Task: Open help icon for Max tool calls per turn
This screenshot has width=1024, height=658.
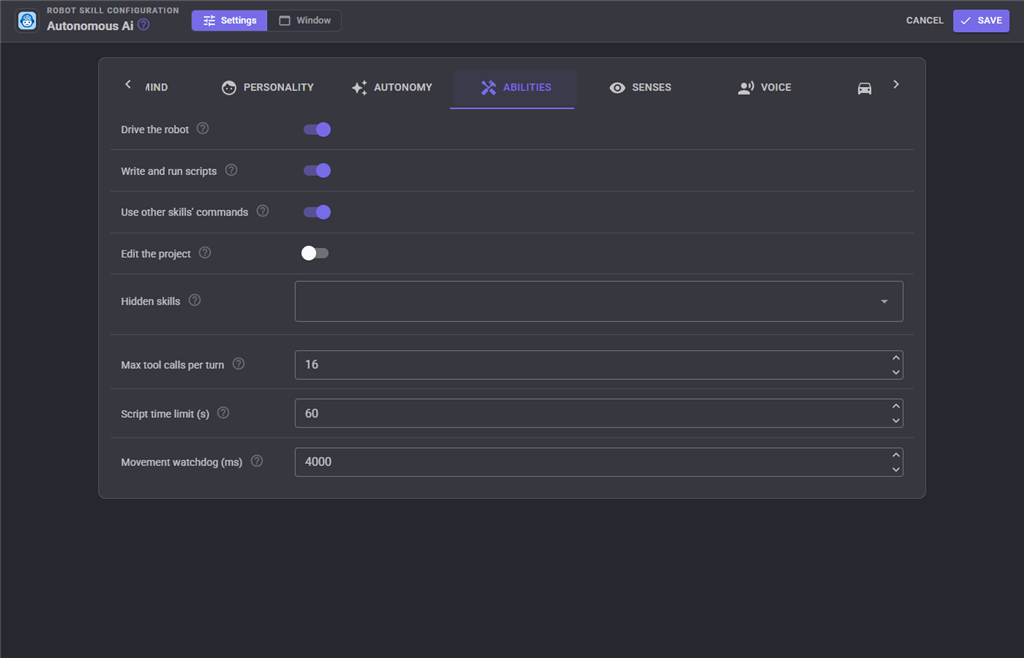Action: coord(239,364)
